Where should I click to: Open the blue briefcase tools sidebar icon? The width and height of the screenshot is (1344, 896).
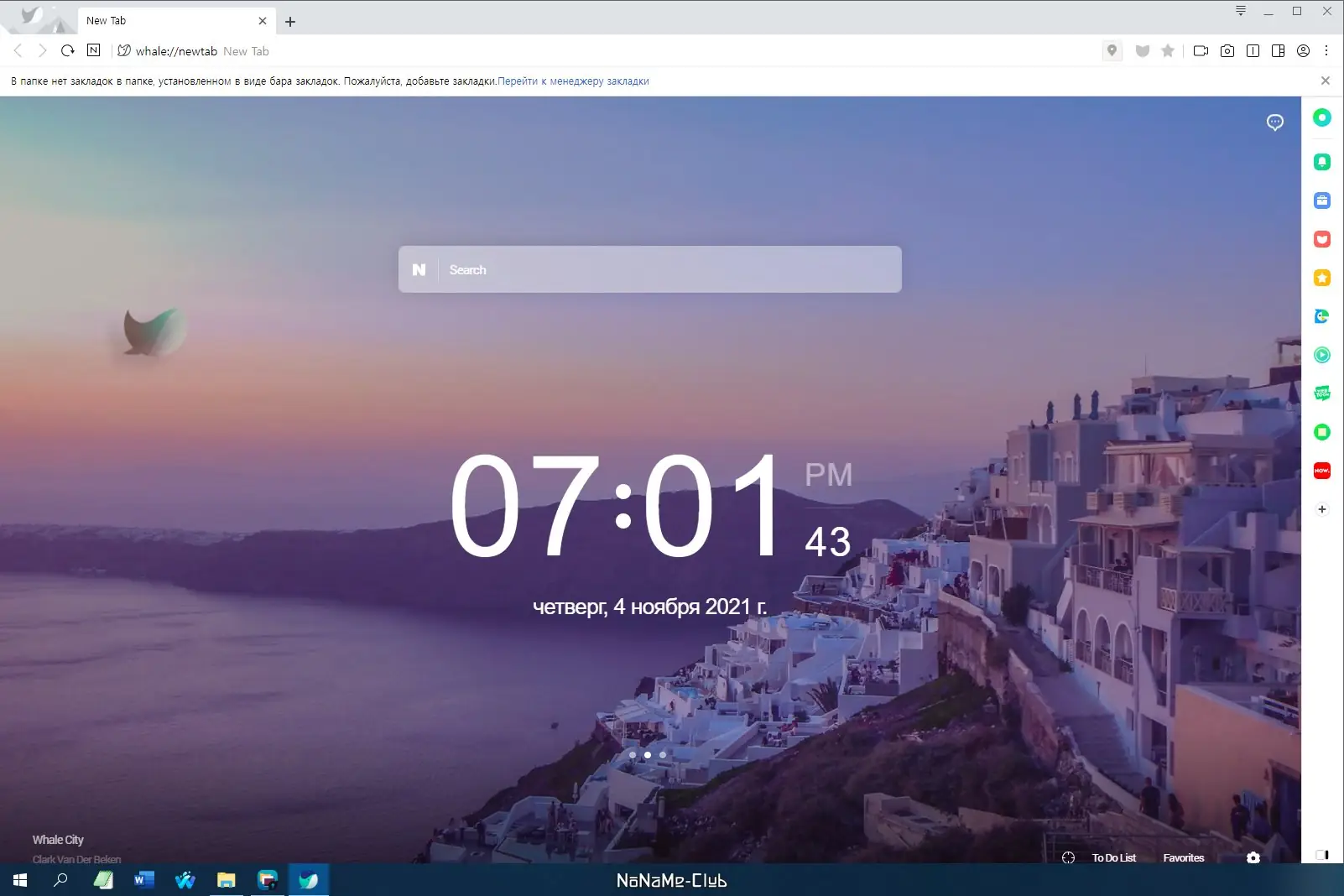tap(1321, 201)
